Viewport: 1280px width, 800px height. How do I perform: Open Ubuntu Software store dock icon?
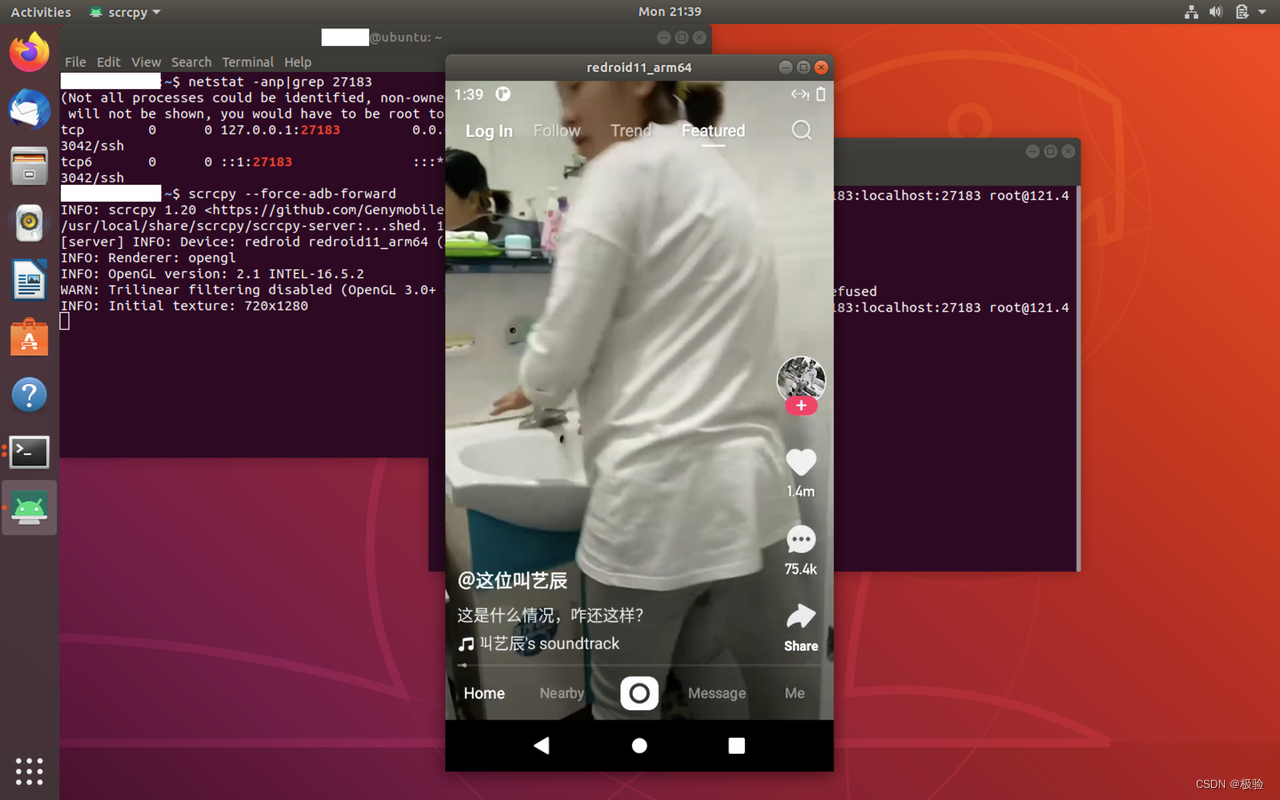(x=29, y=338)
